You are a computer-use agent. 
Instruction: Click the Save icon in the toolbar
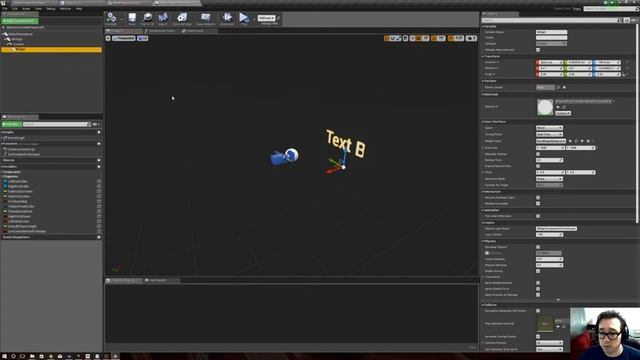click(132, 18)
